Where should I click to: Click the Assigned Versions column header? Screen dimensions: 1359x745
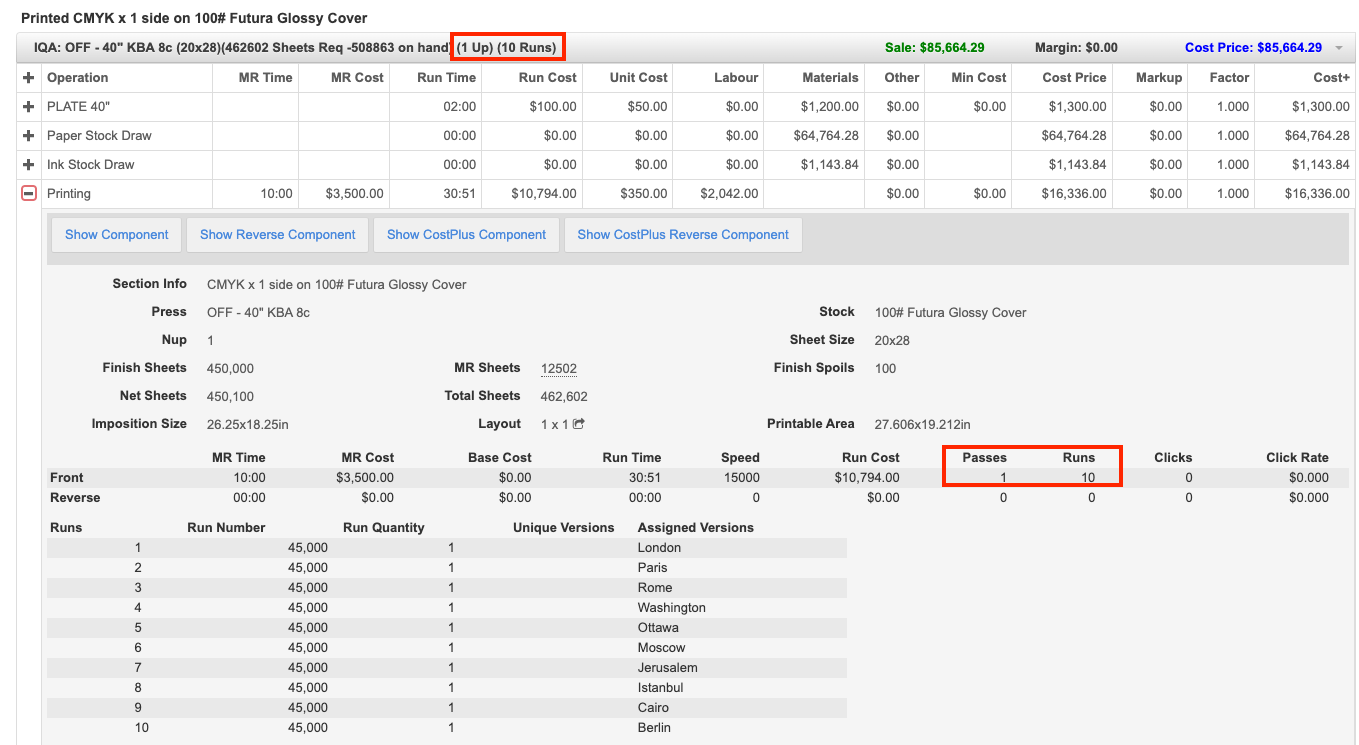tap(696, 528)
